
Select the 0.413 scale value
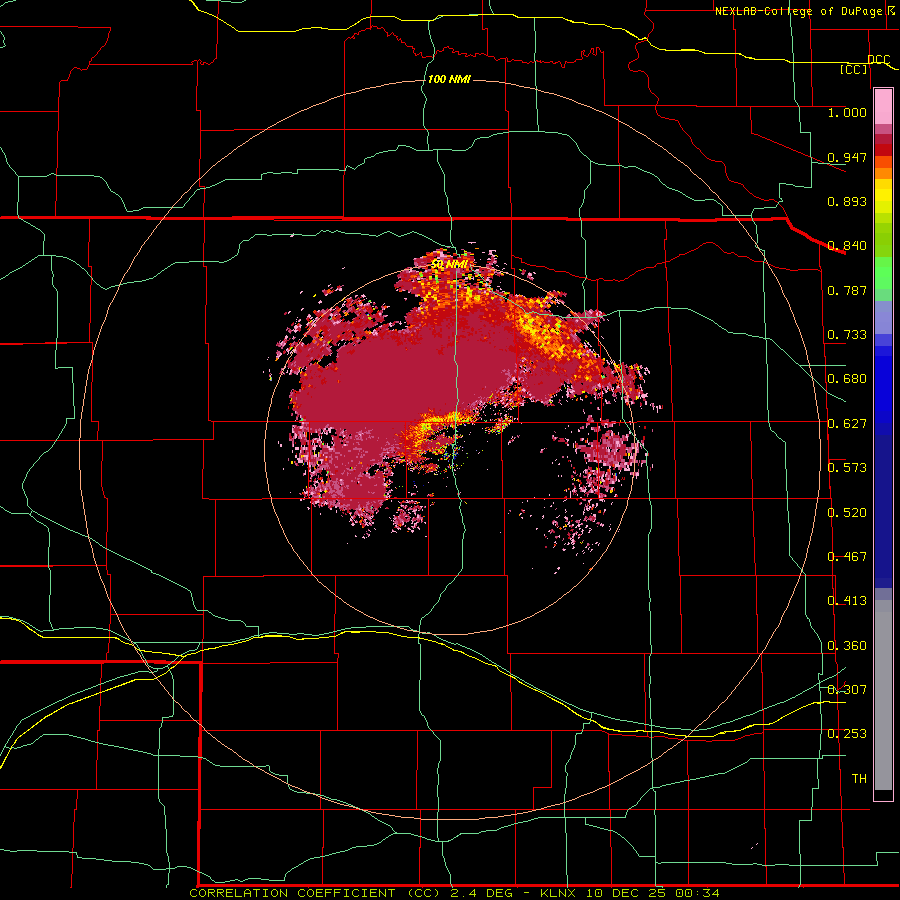[847, 601]
